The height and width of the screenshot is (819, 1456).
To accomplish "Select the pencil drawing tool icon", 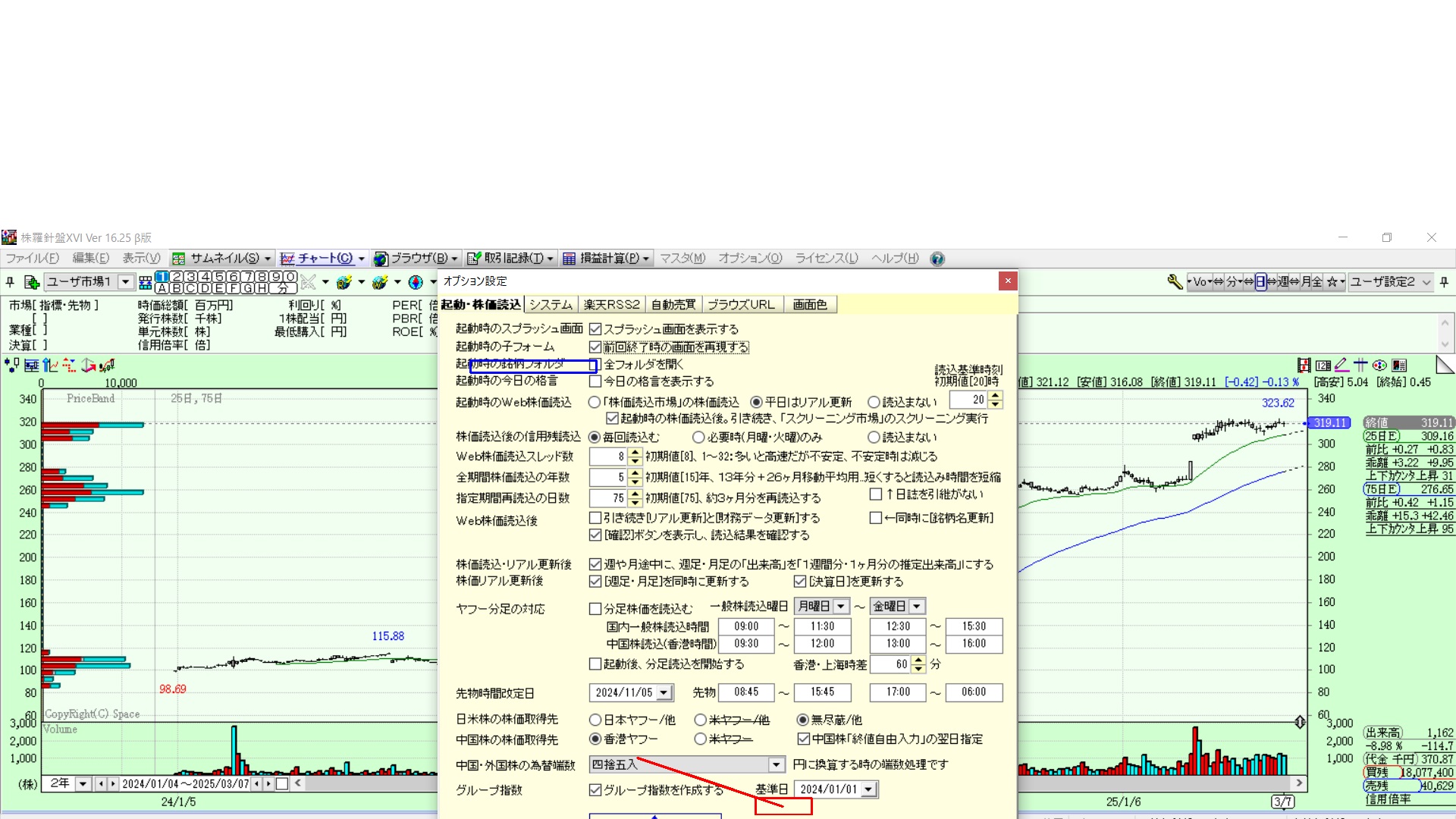I will 1341,365.
